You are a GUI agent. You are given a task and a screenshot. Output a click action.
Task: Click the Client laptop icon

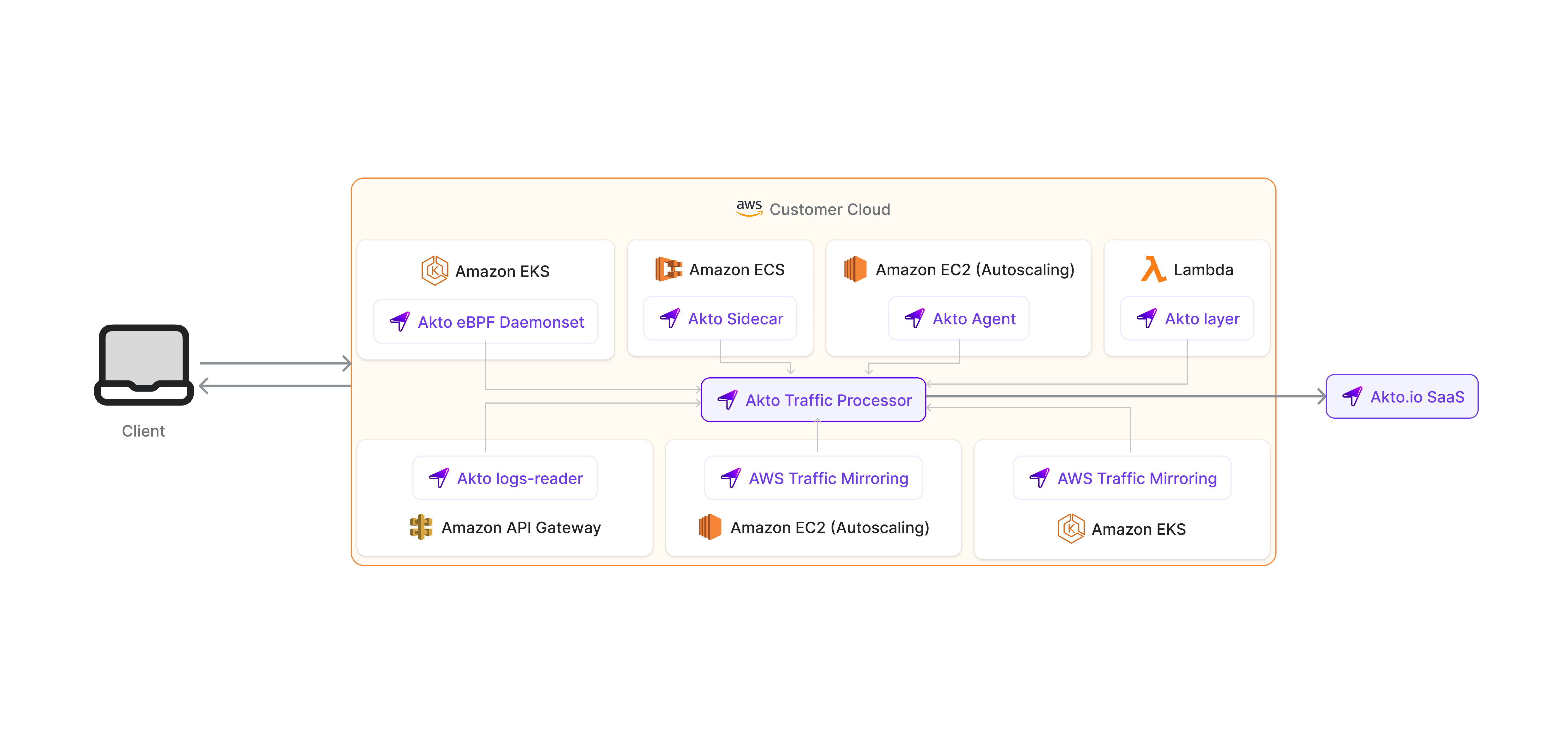pos(144,365)
